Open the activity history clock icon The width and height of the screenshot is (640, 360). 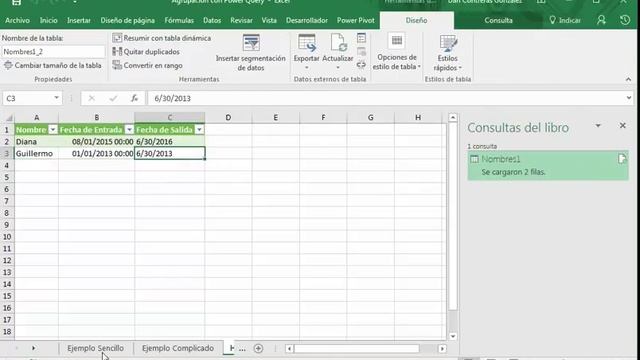pyautogui.click(x=625, y=20)
